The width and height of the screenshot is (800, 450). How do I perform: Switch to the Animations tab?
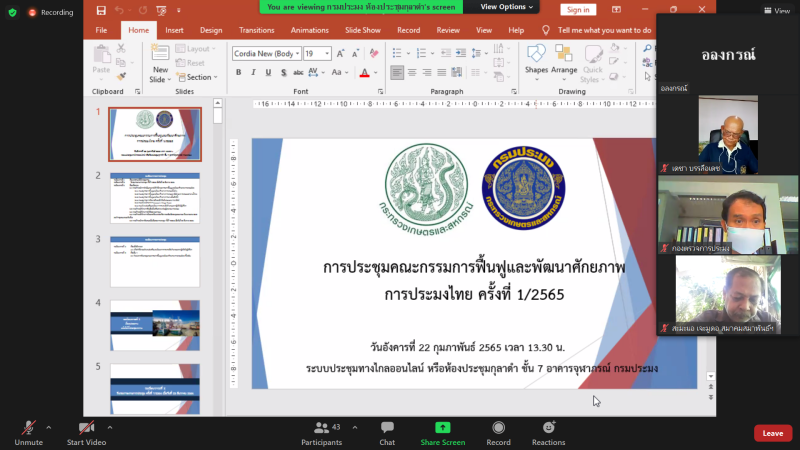pyautogui.click(x=309, y=30)
